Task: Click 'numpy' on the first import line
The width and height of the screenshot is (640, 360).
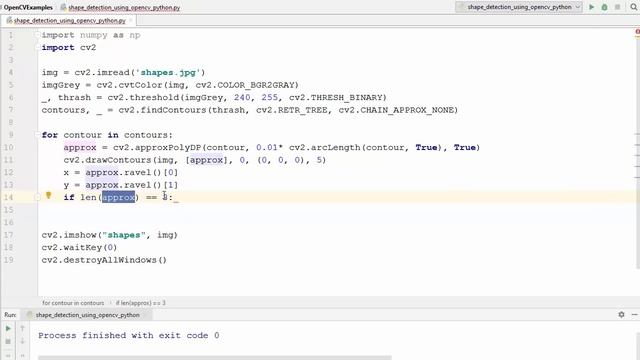Action: coord(93,35)
